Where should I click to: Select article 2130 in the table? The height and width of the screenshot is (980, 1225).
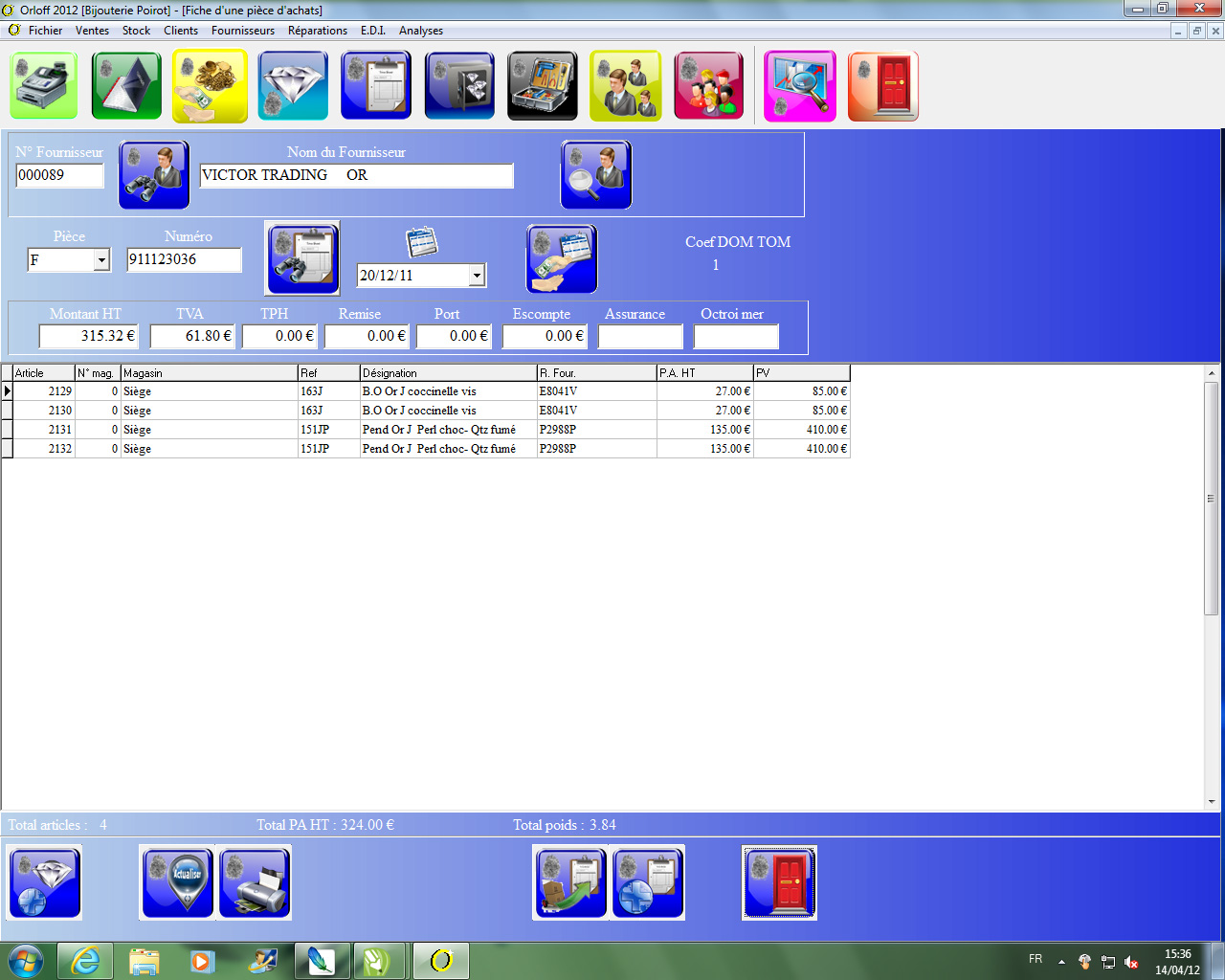click(x=426, y=411)
